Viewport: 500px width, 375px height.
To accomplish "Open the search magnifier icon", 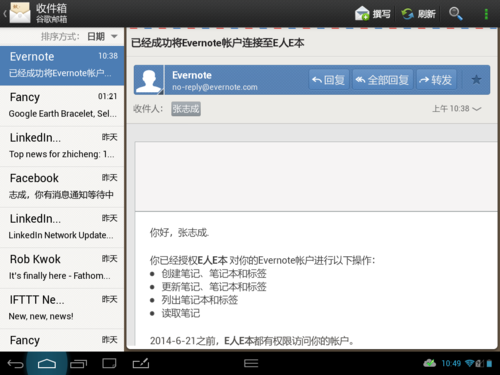I will [x=456, y=14].
